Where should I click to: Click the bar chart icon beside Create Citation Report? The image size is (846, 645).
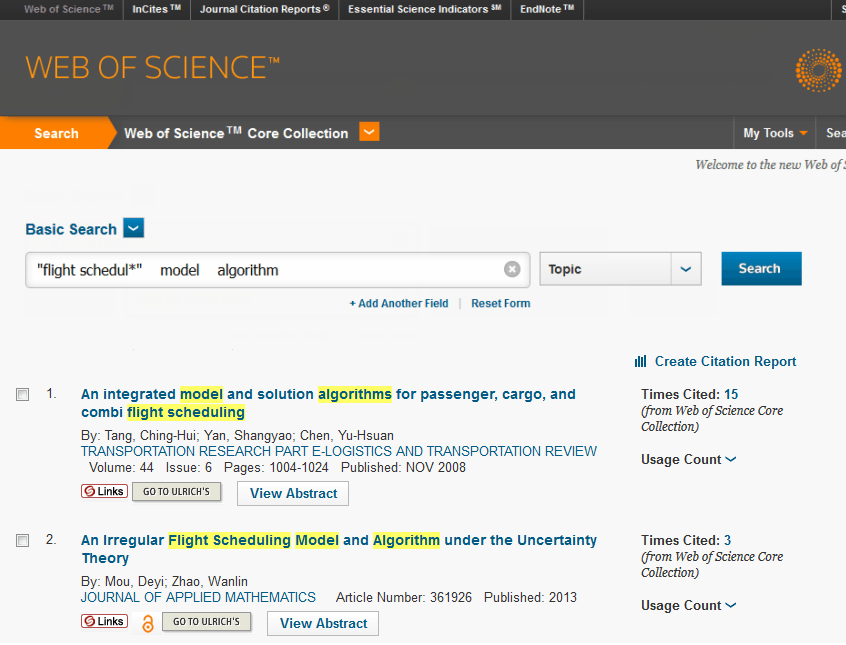(x=640, y=361)
